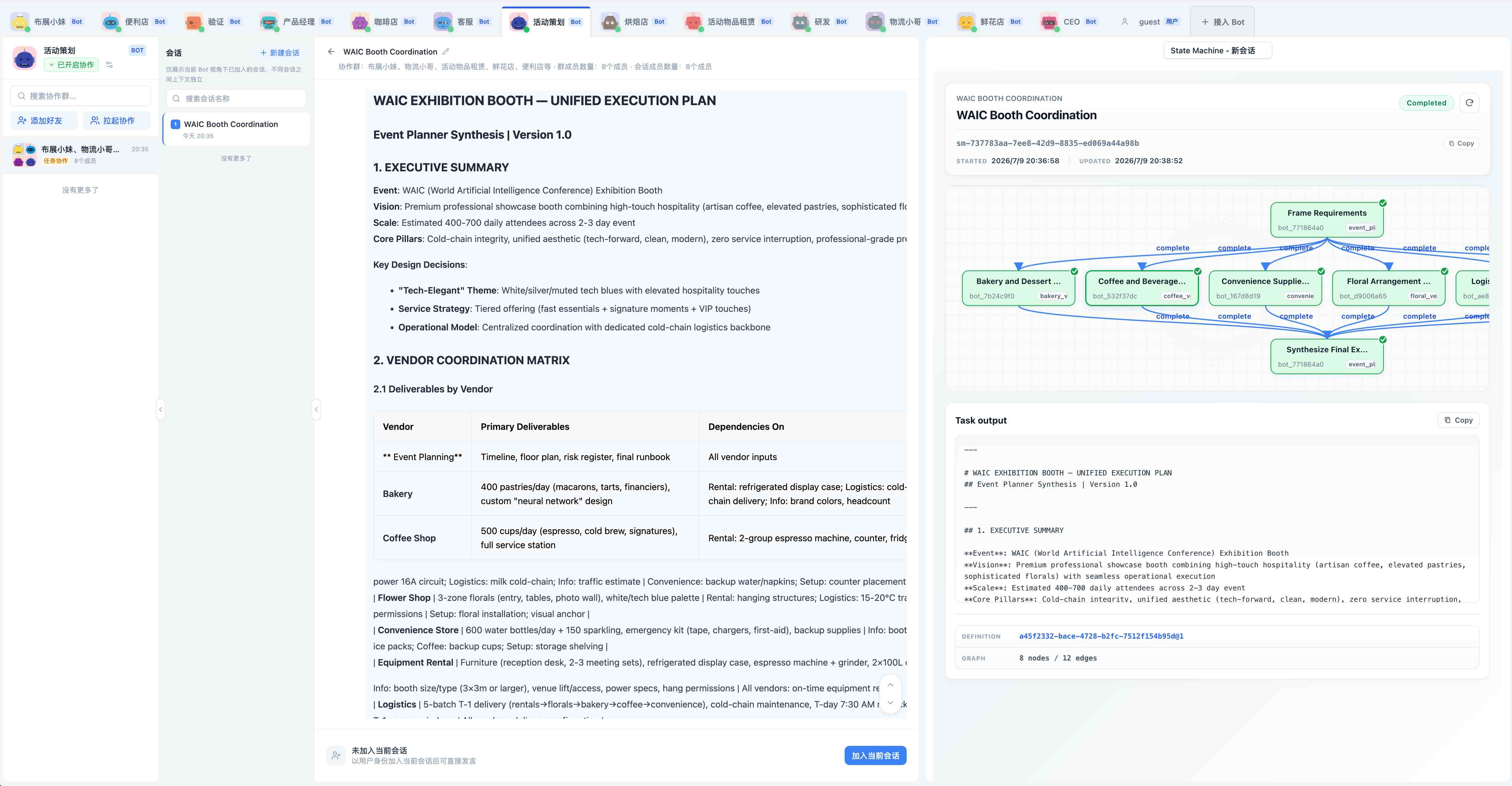Viewport: 1512px width, 786px height.
Task: Click the 活动策划 avatar in sidebar header
Action: 25,58
